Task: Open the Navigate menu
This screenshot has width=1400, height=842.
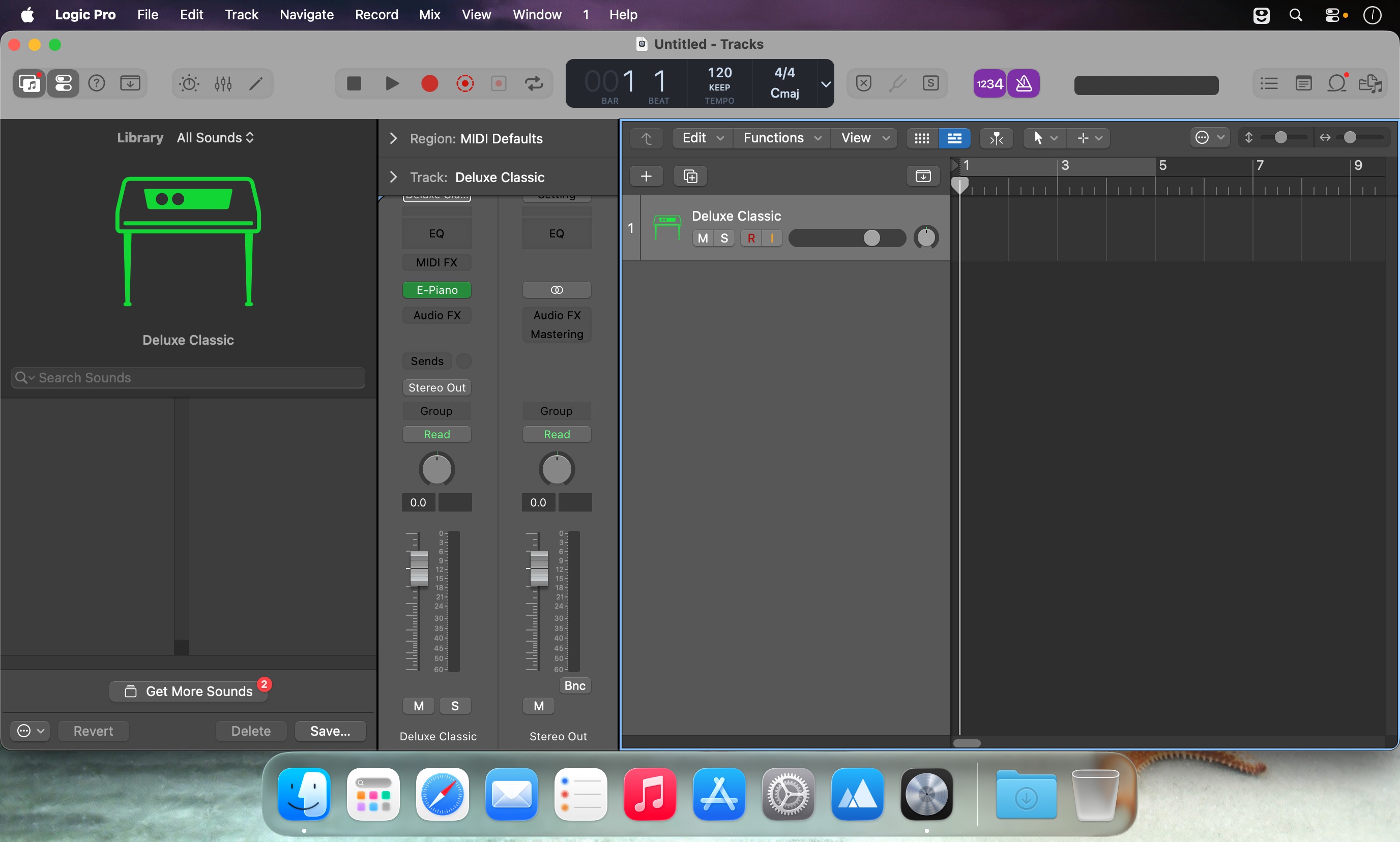Action: click(x=307, y=15)
